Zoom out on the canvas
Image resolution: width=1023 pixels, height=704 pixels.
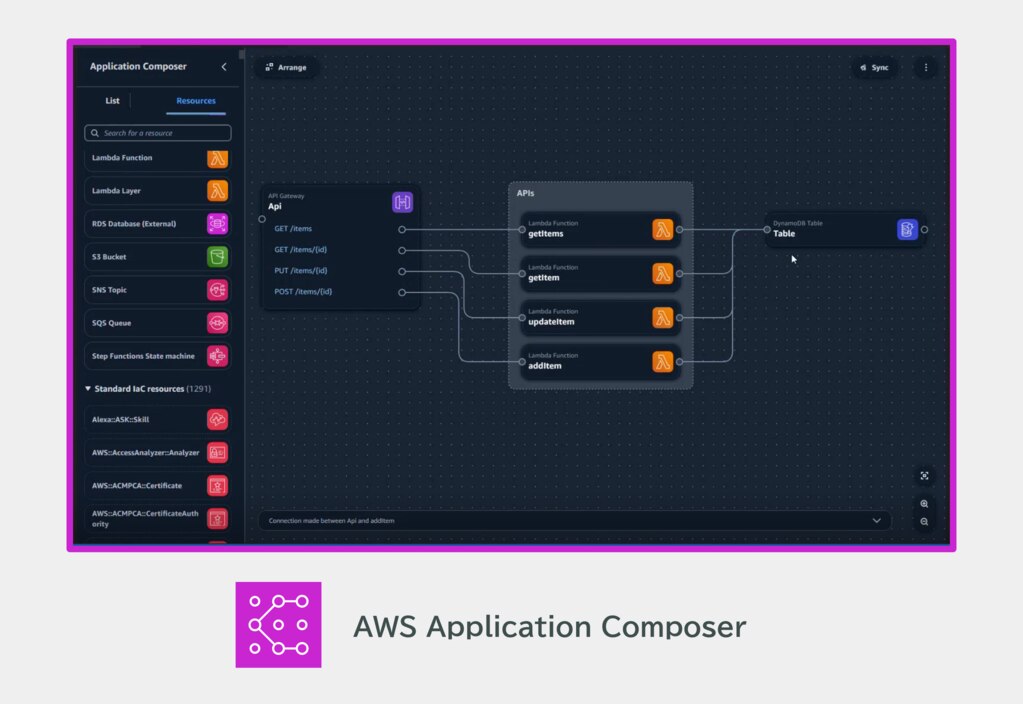click(924, 521)
